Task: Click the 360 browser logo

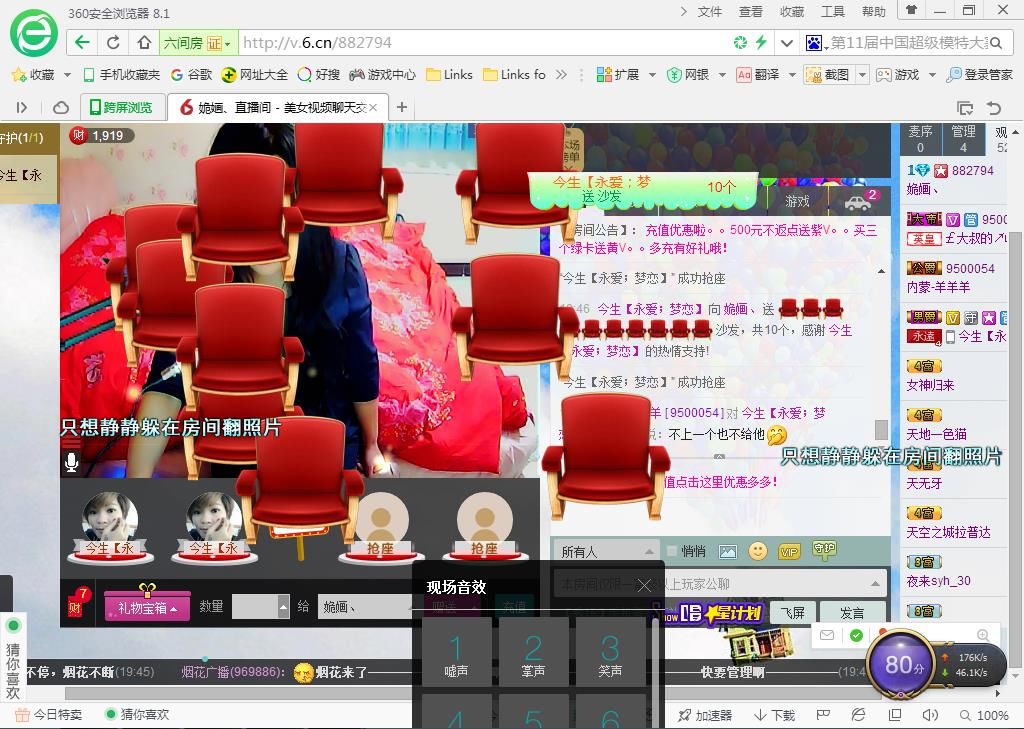Action: (x=33, y=32)
